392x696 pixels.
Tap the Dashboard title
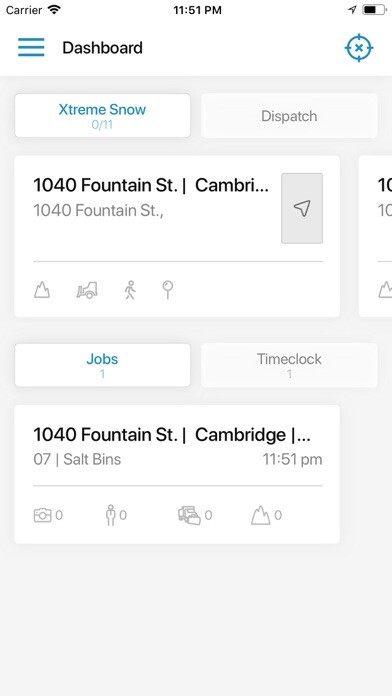click(103, 47)
